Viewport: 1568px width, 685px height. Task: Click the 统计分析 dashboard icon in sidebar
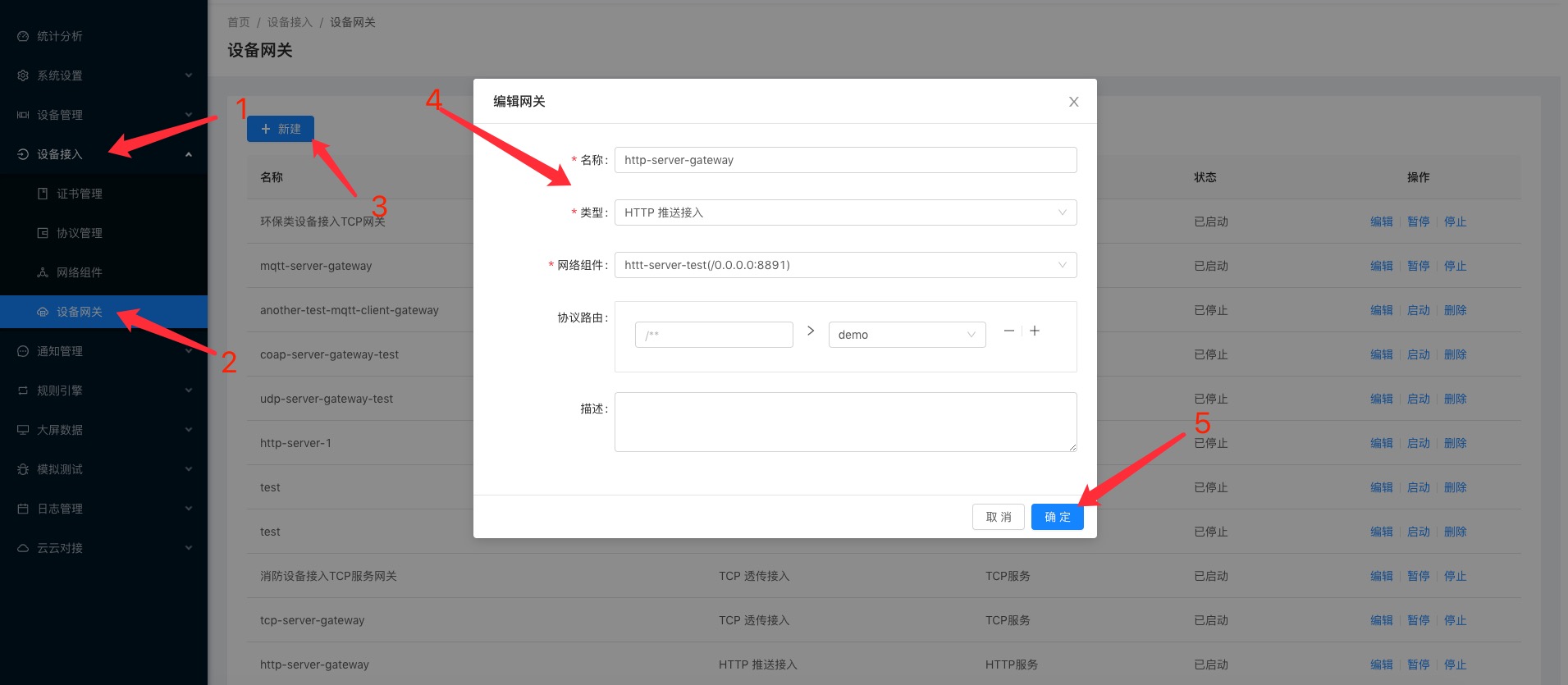[23, 36]
